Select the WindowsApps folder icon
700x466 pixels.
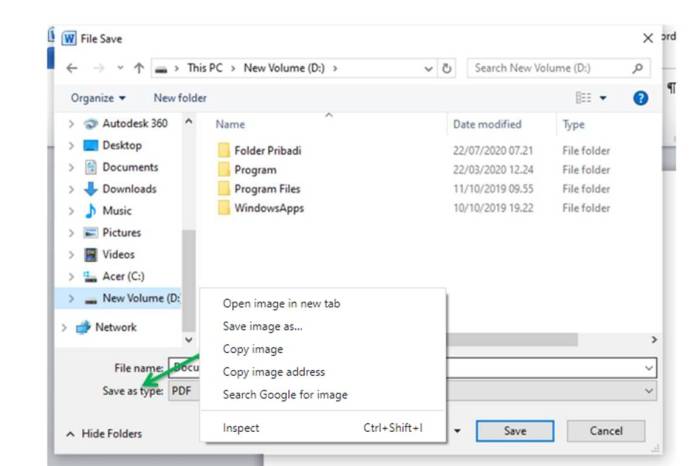(x=224, y=209)
